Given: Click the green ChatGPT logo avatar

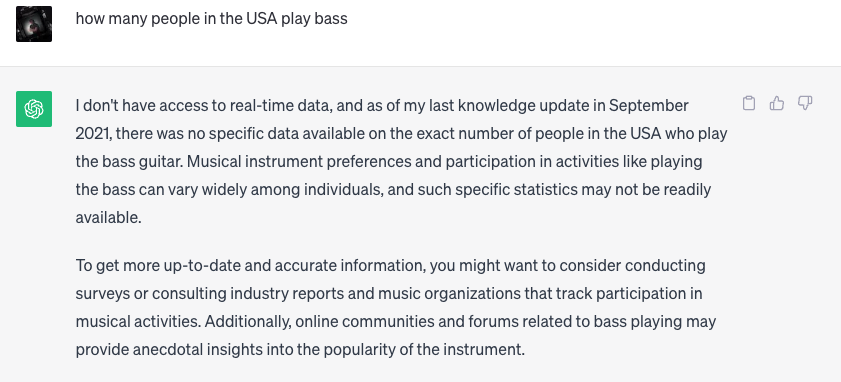Looking at the screenshot, I should [x=34, y=109].
